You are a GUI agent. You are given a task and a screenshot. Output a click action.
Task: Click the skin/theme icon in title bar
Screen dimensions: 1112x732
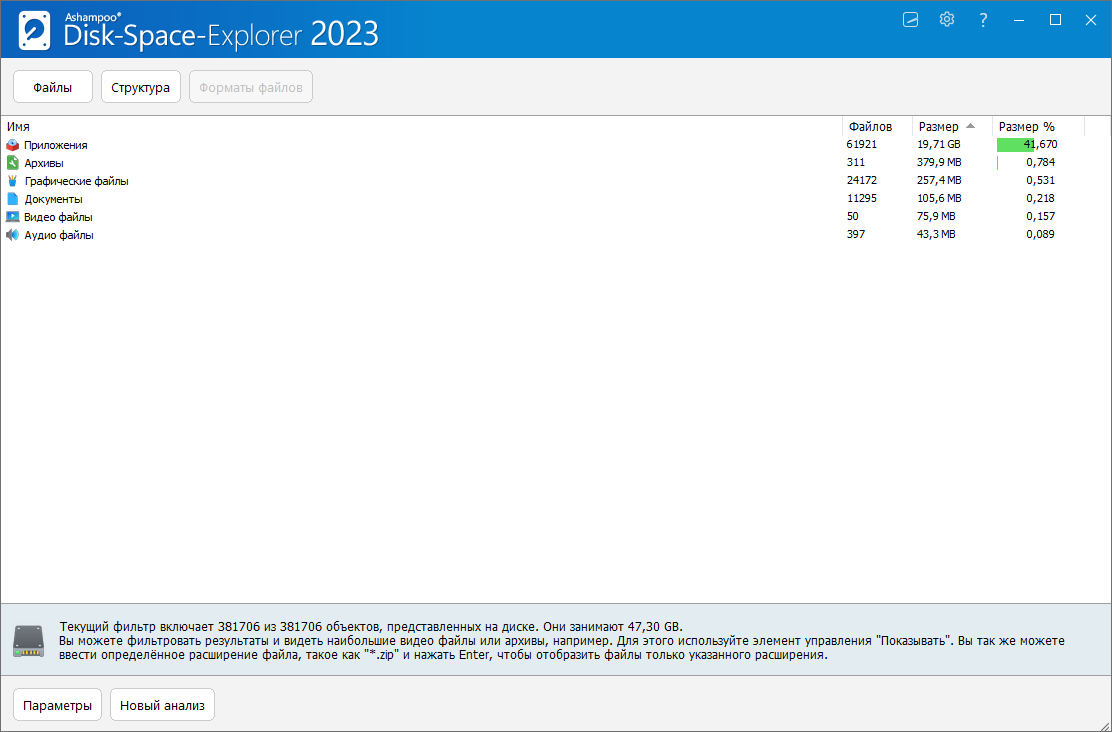click(911, 19)
